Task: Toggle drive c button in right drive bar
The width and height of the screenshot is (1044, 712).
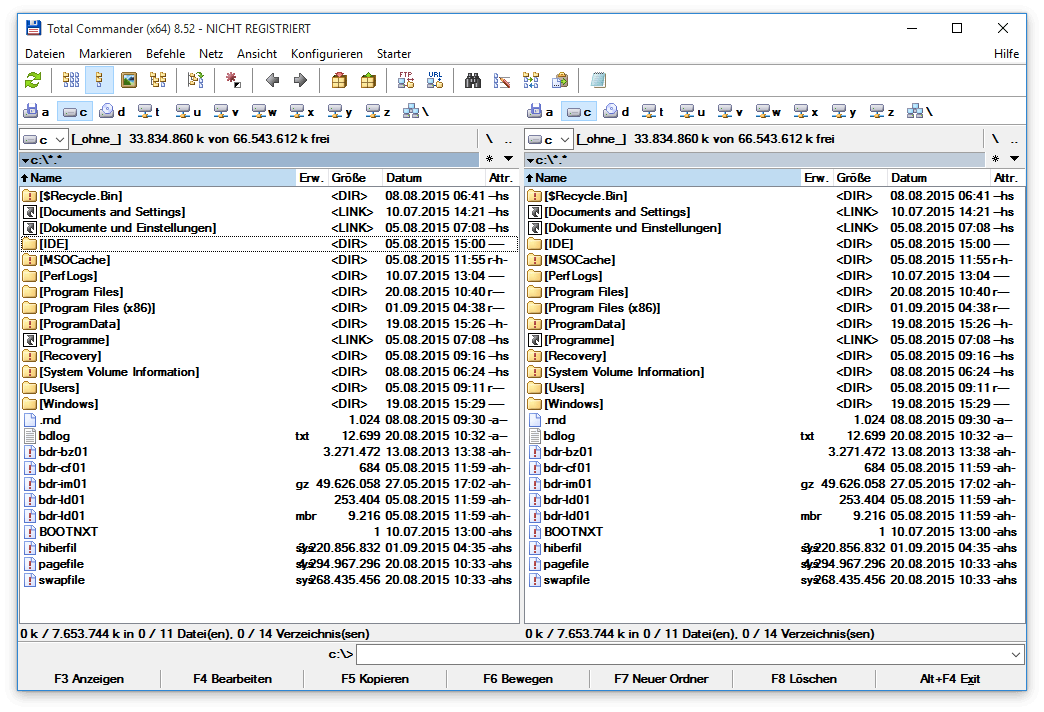Action: tap(579, 112)
